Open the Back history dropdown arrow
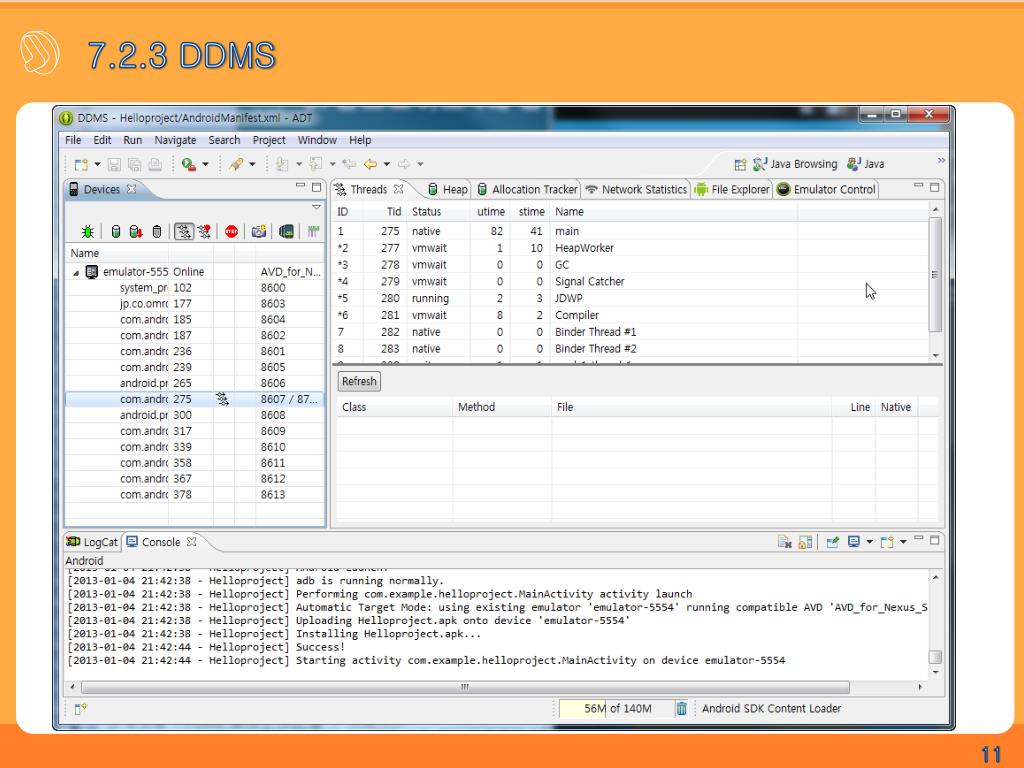 pos(387,165)
